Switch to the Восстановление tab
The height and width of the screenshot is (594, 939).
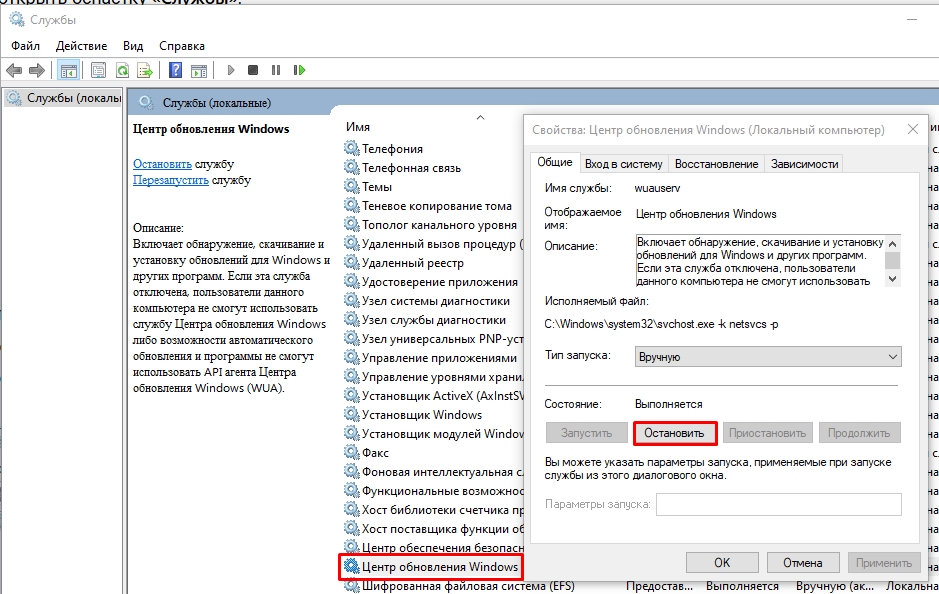point(716,164)
